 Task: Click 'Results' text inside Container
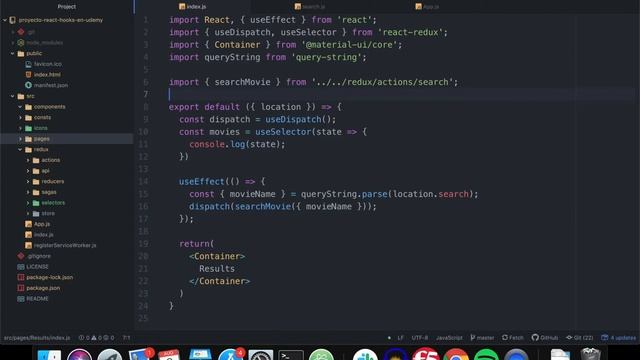pyautogui.click(x=217, y=269)
